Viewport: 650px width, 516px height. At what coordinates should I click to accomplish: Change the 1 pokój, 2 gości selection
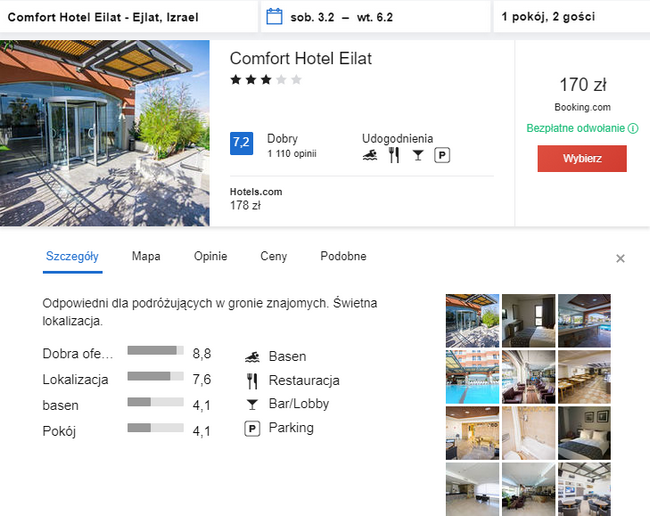point(572,17)
